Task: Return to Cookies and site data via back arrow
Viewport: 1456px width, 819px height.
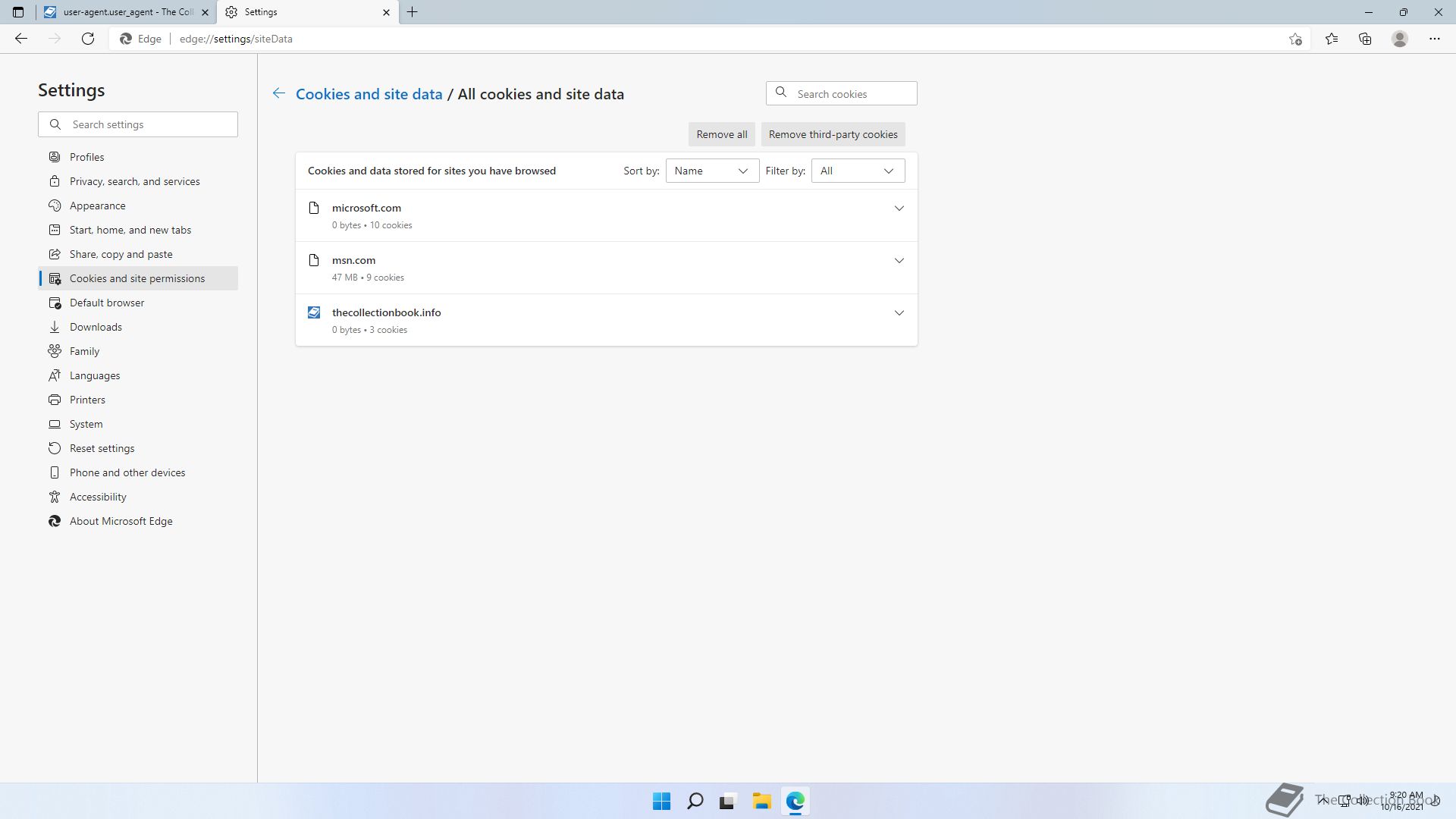Action: (278, 93)
